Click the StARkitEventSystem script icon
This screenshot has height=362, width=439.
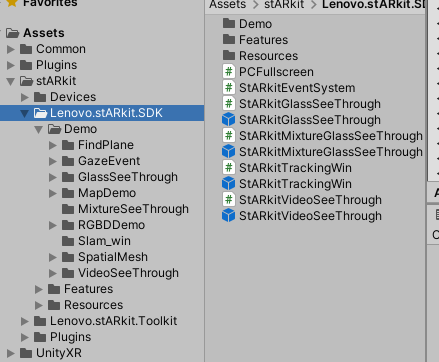pos(229,88)
